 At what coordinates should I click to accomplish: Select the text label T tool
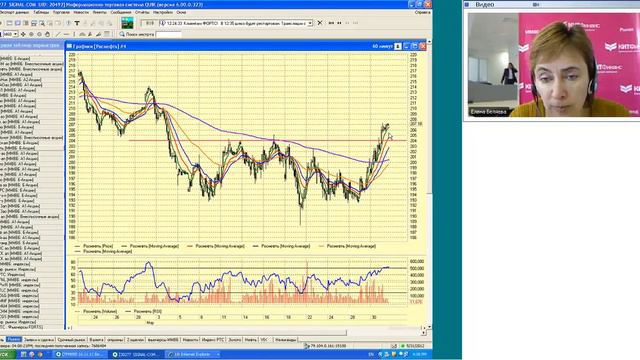(x=77, y=23)
